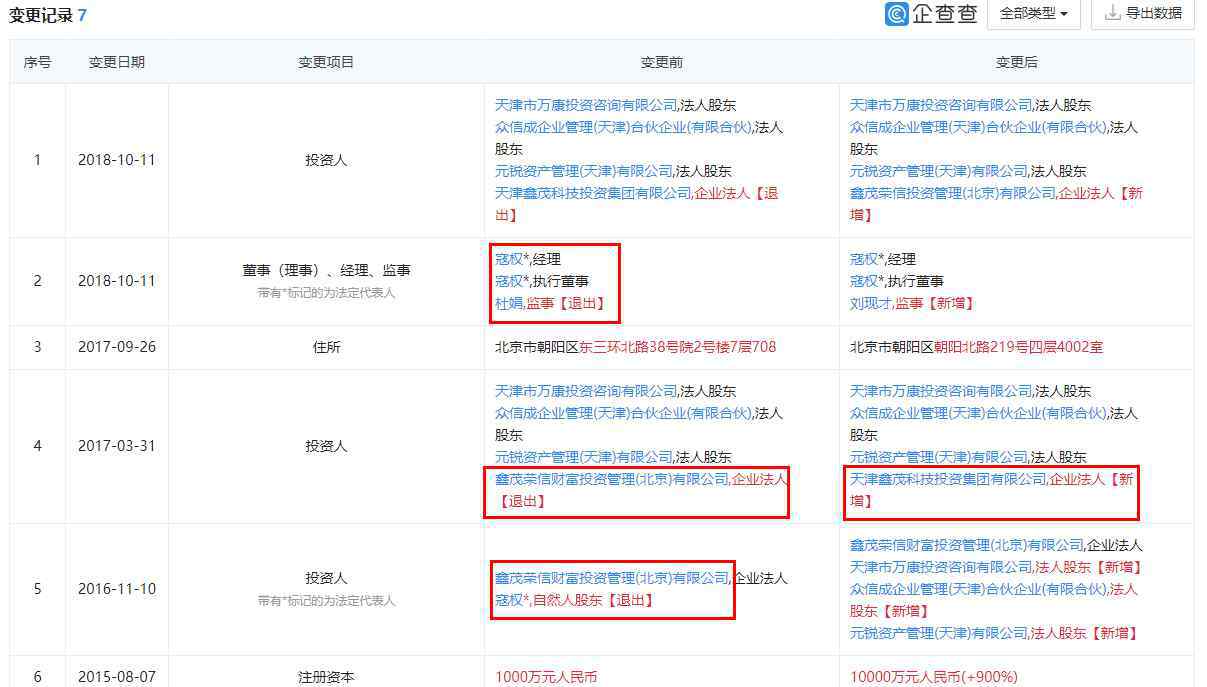Select the 变更记录 7 section title

coord(48,15)
